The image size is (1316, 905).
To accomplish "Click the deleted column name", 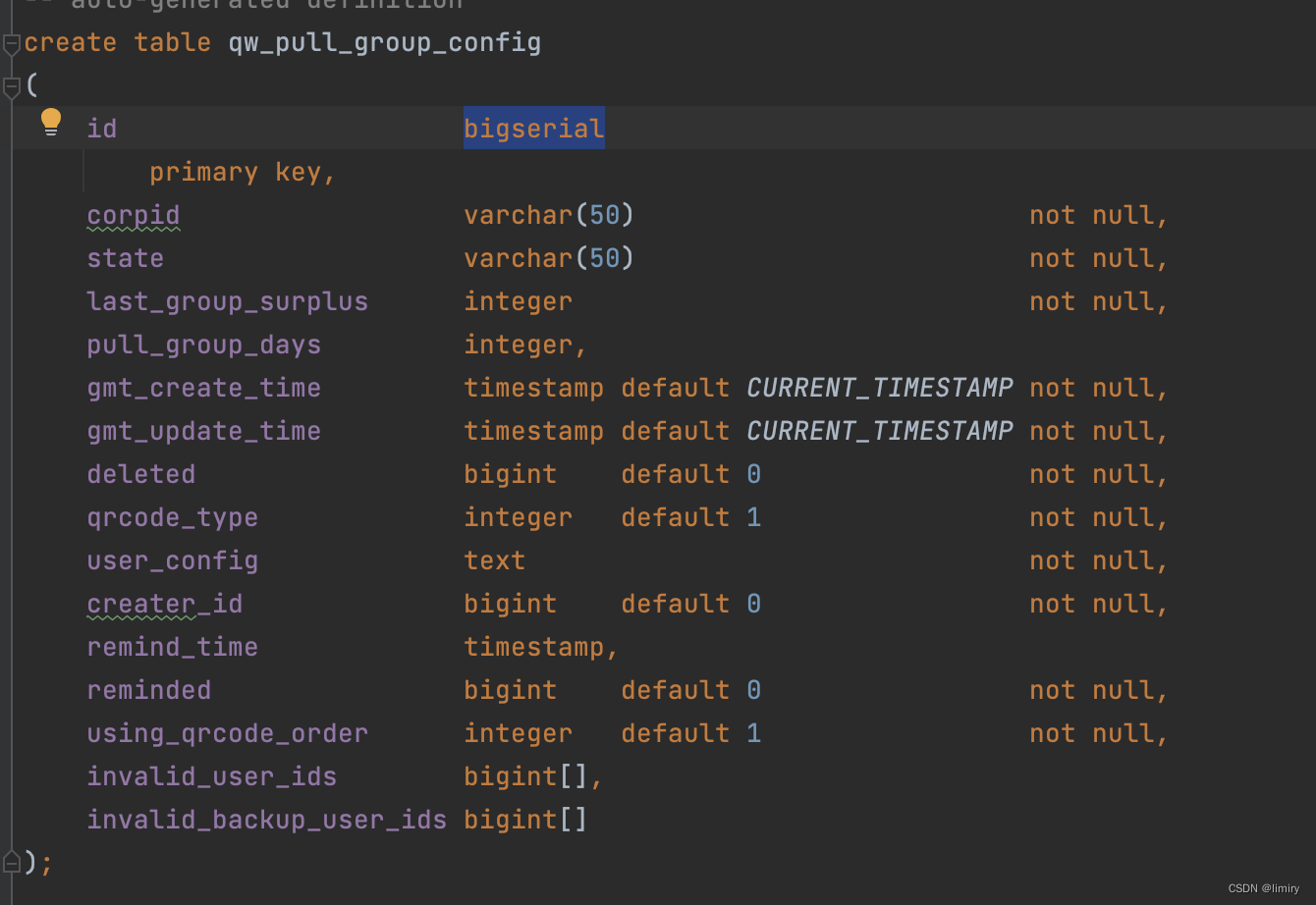I will point(141,474).
